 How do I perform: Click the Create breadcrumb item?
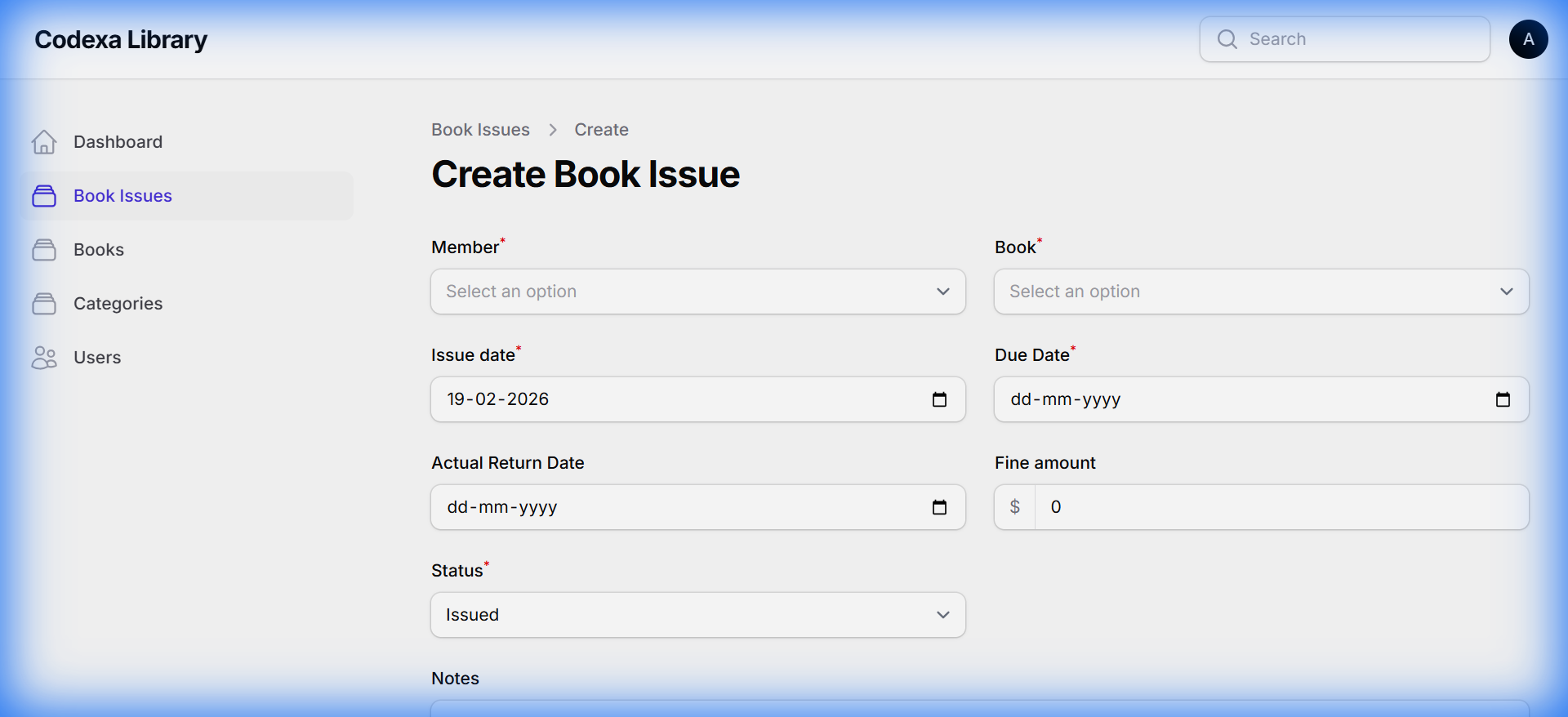pos(601,130)
